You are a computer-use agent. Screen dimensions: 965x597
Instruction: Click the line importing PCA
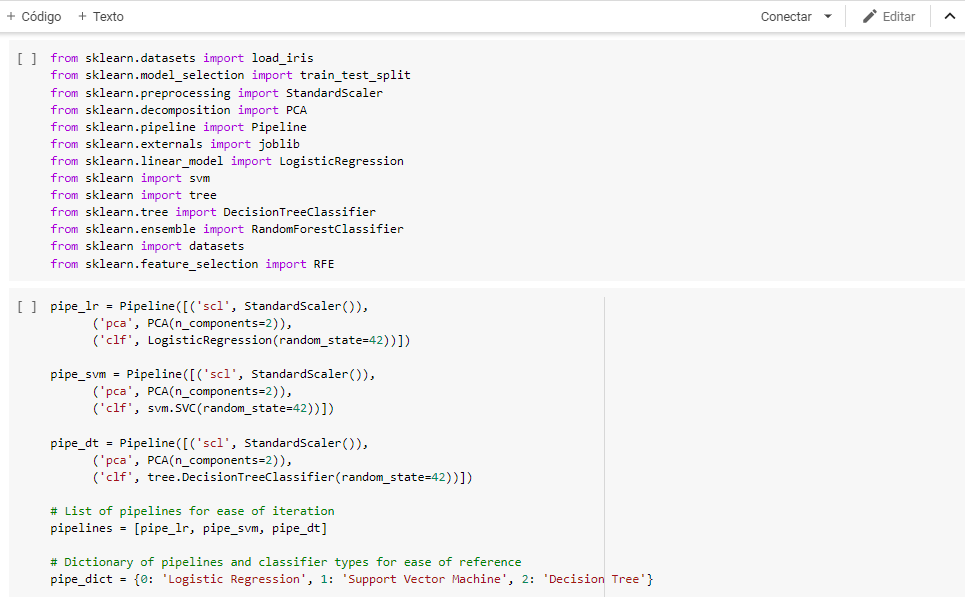coord(178,110)
